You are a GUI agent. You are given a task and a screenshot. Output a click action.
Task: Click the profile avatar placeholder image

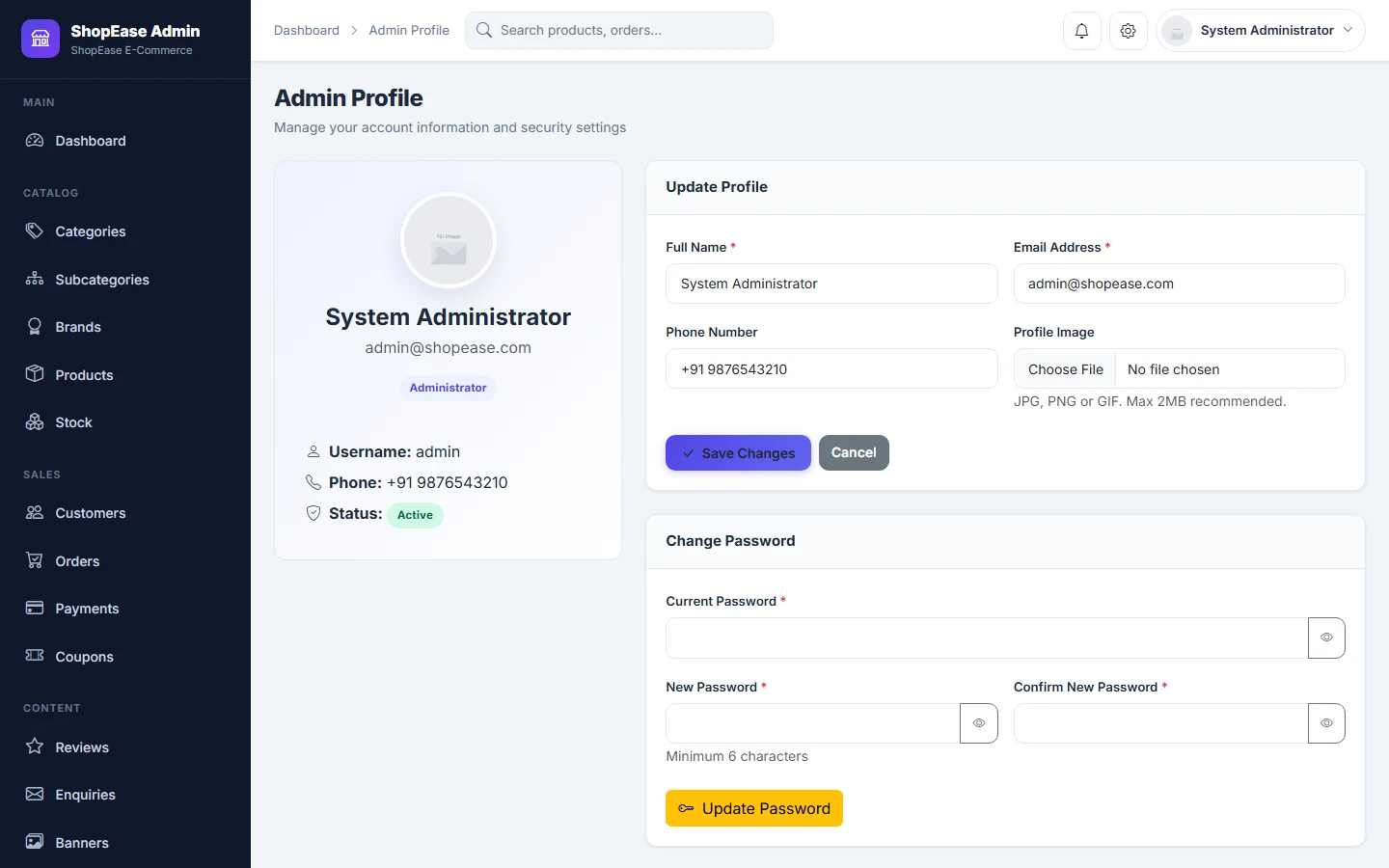pyautogui.click(x=449, y=240)
